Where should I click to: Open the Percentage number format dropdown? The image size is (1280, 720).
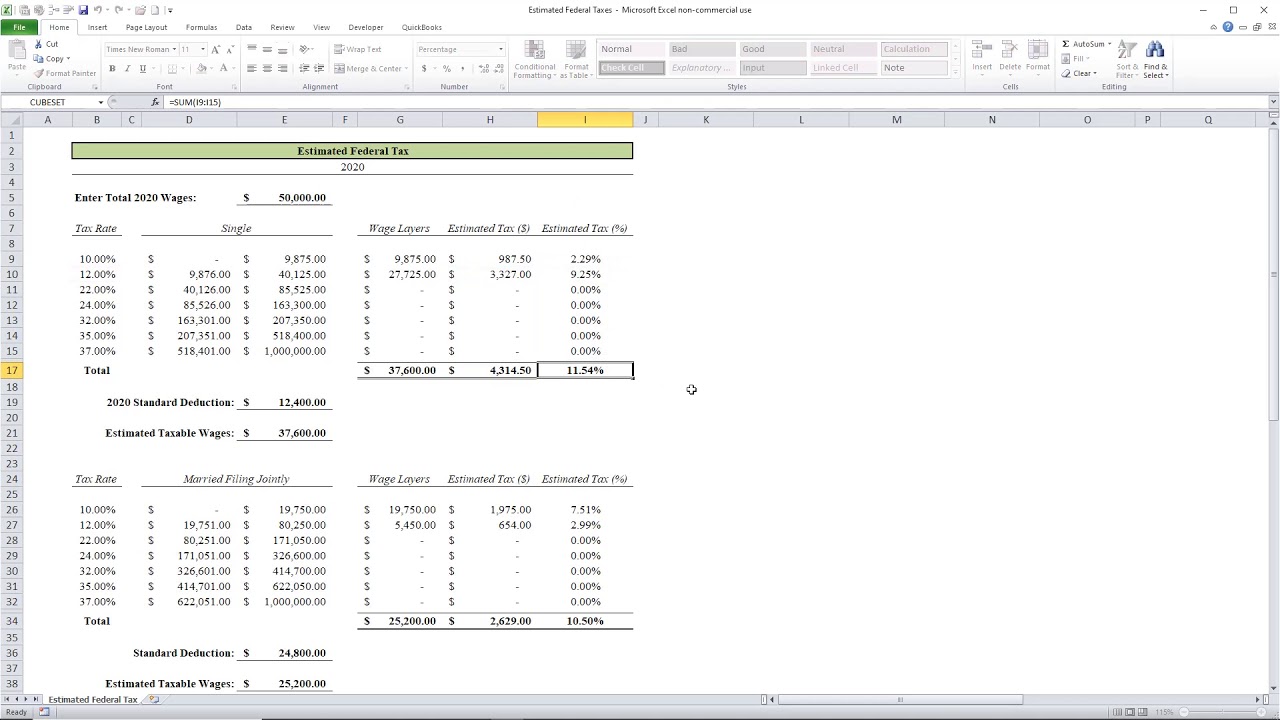point(501,49)
